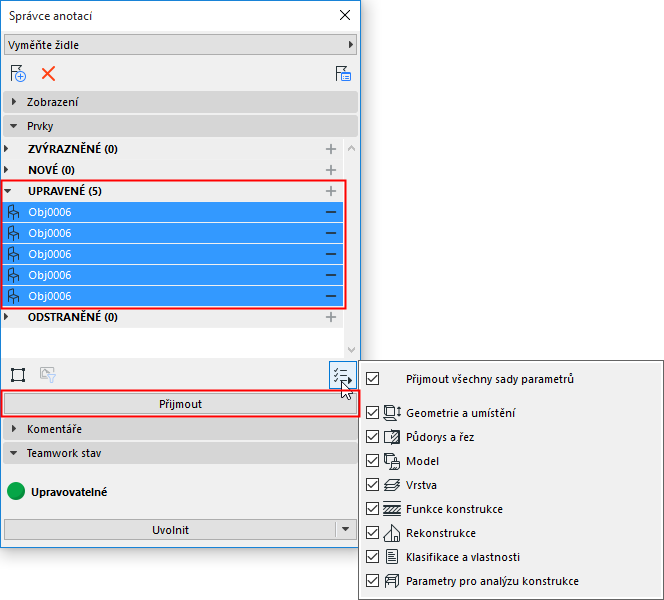
Task: Close the Správce anotací panel
Action: tap(345, 15)
